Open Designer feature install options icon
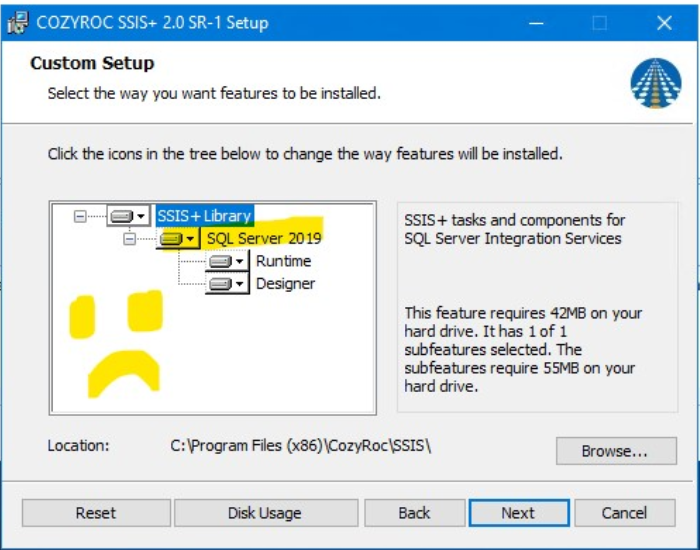Image resolution: width=700 pixels, height=550 pixels. click(227, 283)
